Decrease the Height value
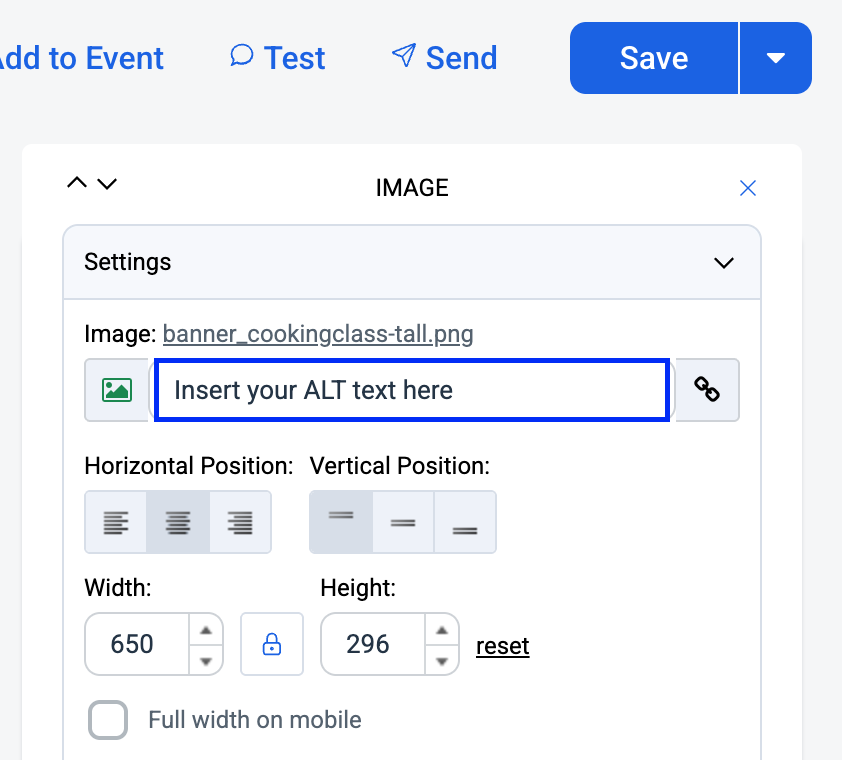Screen dimensions: 842x760 point(441,660)
